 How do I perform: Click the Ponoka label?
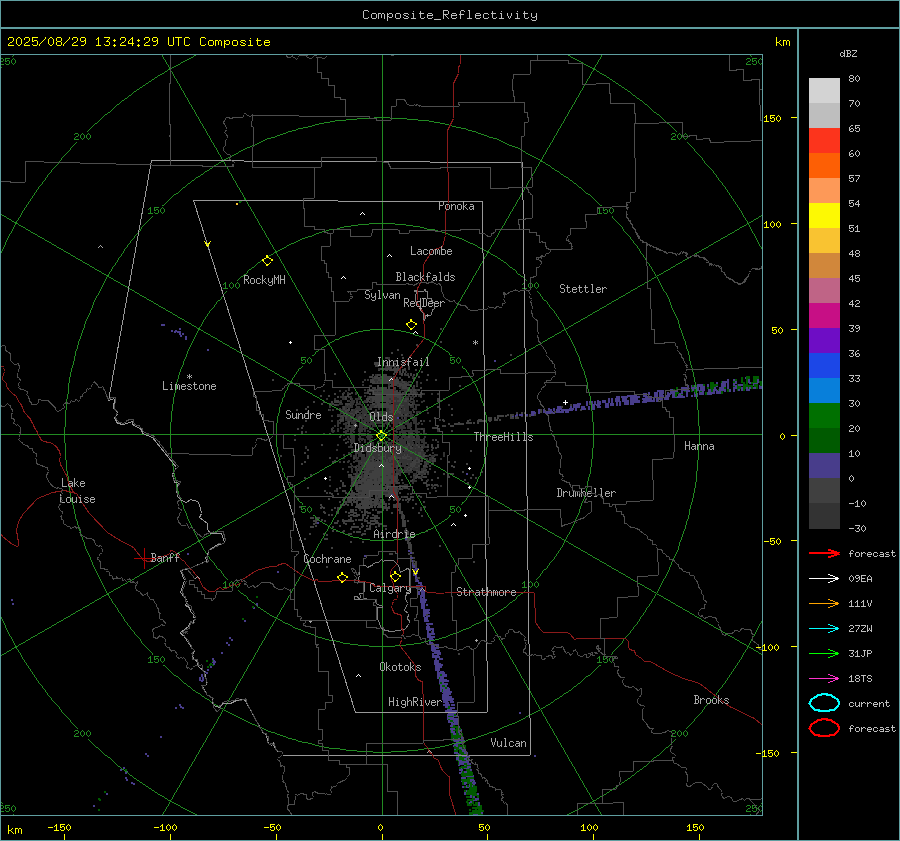456,206
